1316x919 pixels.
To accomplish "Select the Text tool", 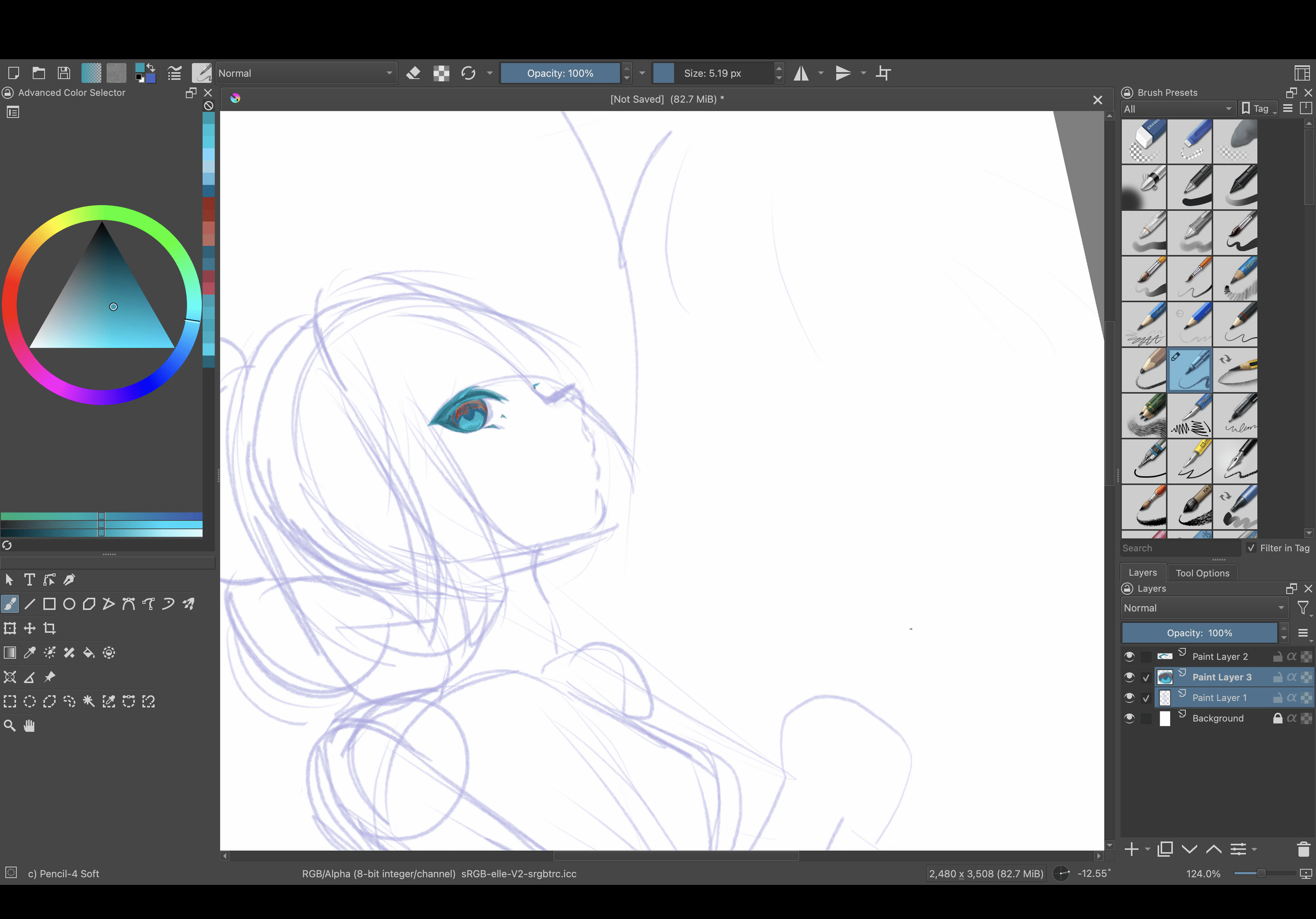I will click(29, 580).
